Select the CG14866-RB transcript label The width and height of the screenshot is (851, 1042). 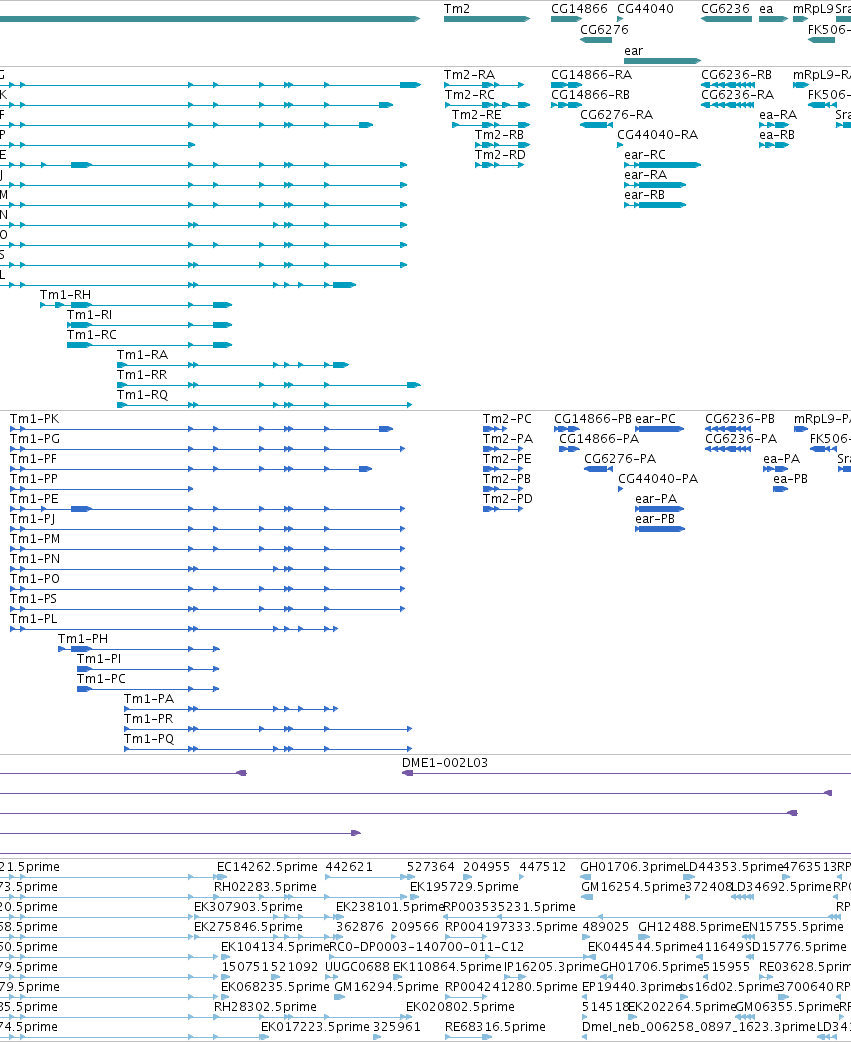590,94
